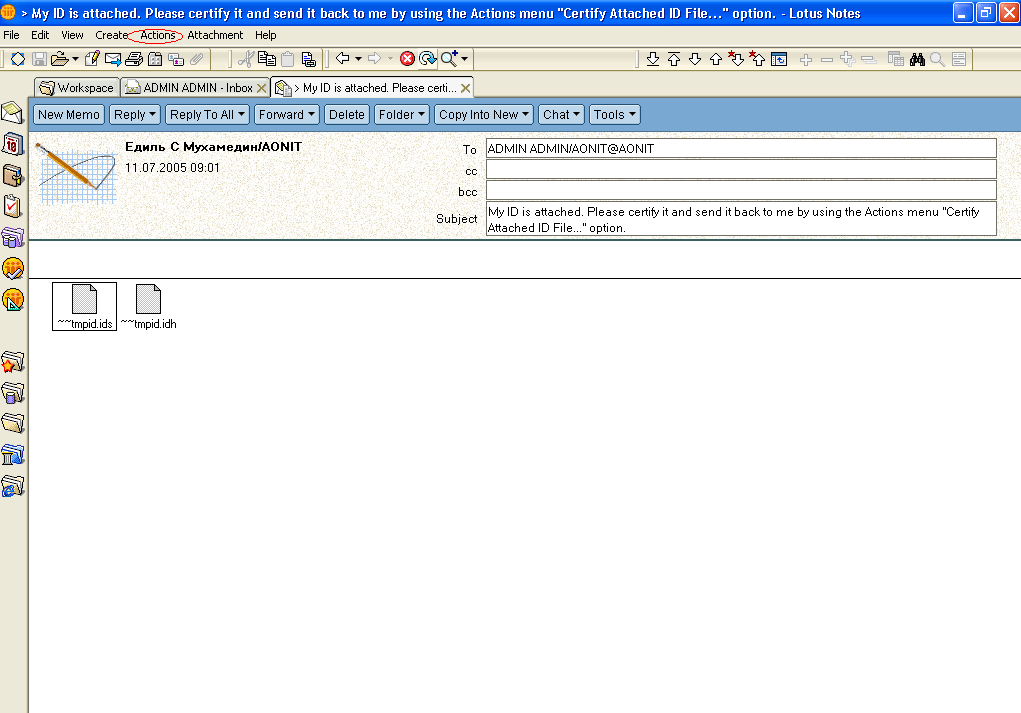Screen dimensions: 1021x713
Task: Open the Copy Into New dropdown
Action: (484, 115)
